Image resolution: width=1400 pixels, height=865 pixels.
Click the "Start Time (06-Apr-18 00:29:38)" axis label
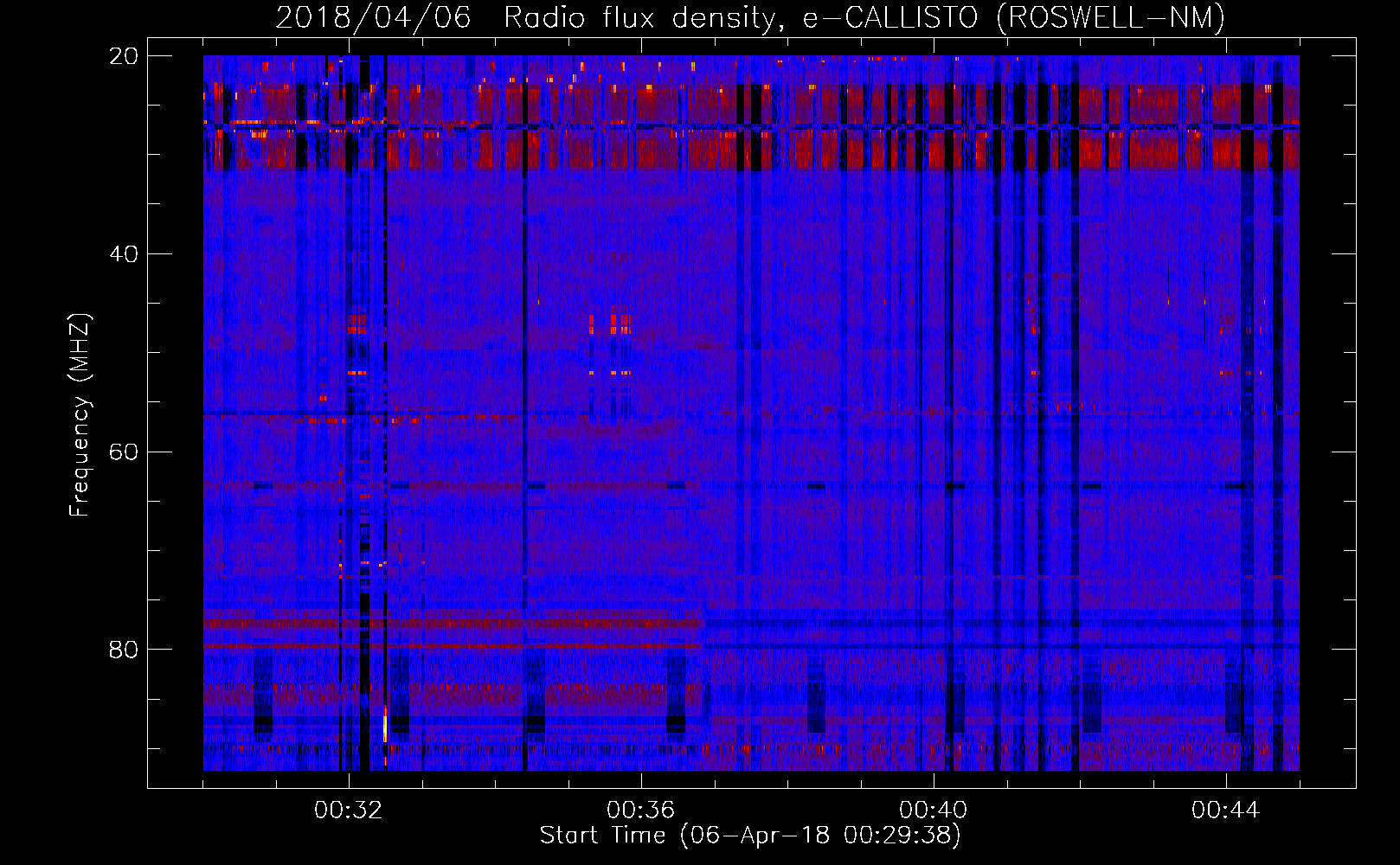(750, 836)
